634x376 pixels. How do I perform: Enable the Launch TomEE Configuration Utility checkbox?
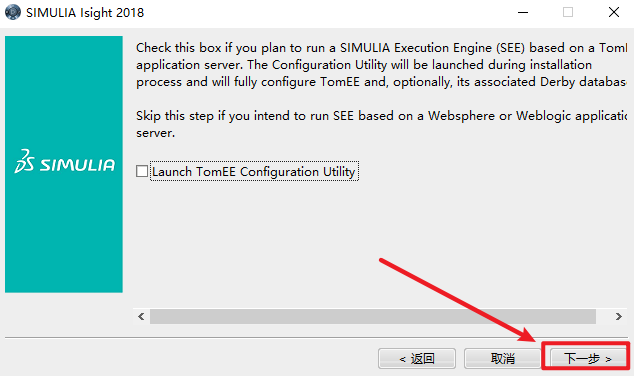[142, 171]
